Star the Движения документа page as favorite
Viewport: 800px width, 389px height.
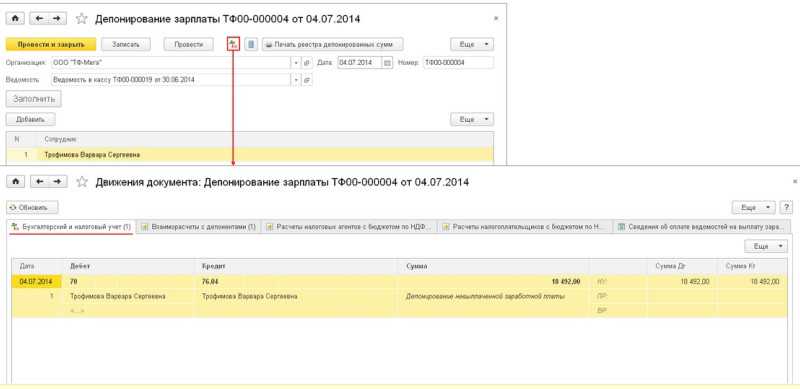[82, 182]
